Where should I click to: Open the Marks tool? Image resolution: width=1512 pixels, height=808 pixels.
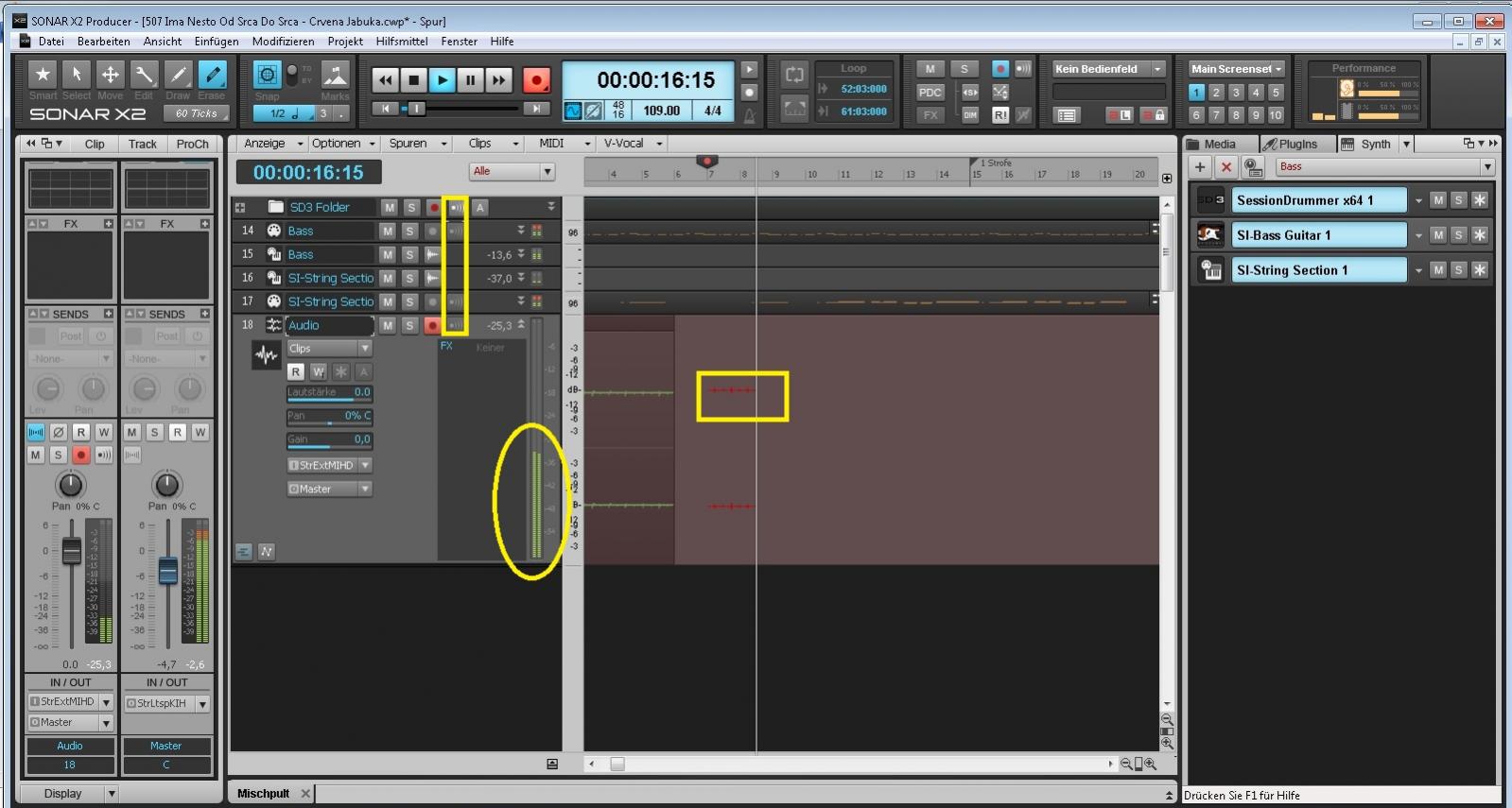point(335,75)
